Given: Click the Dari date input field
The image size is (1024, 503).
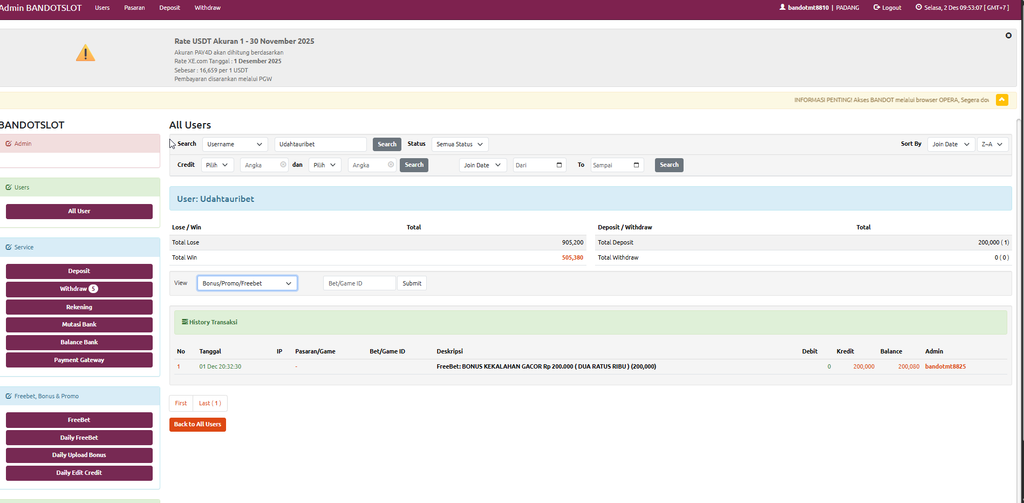Looking at the screenshot, I should 539,165.
